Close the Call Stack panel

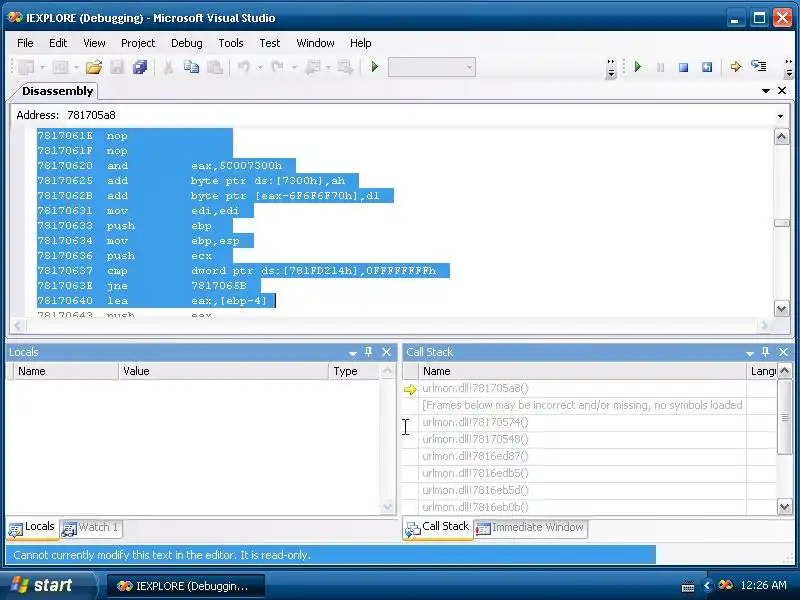tap(784, 352)
